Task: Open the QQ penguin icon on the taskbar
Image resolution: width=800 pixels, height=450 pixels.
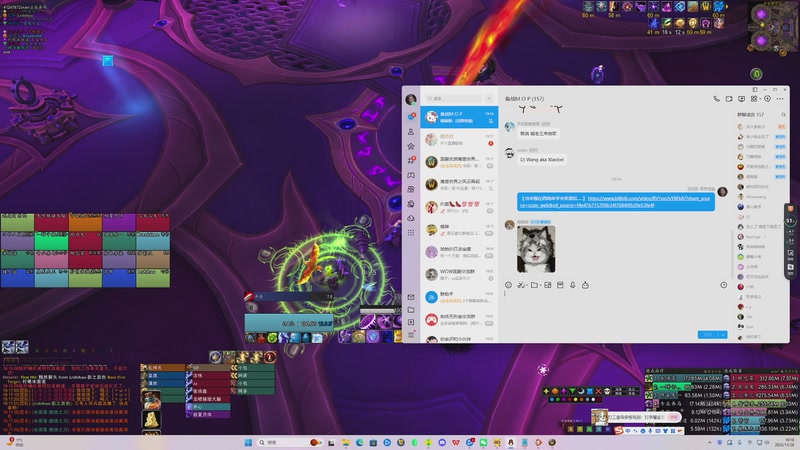Action: pyautogui.click(x=510, y=442)
